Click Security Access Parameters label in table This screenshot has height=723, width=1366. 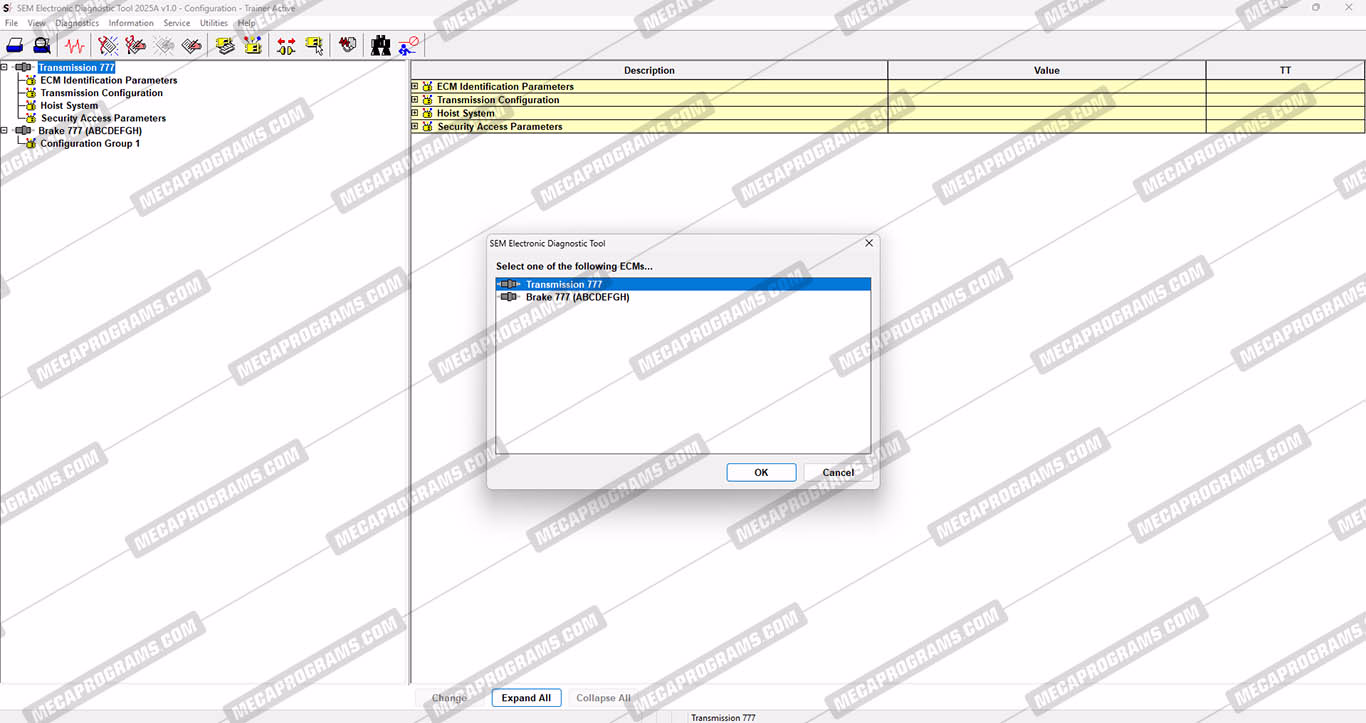click(500, 127)
